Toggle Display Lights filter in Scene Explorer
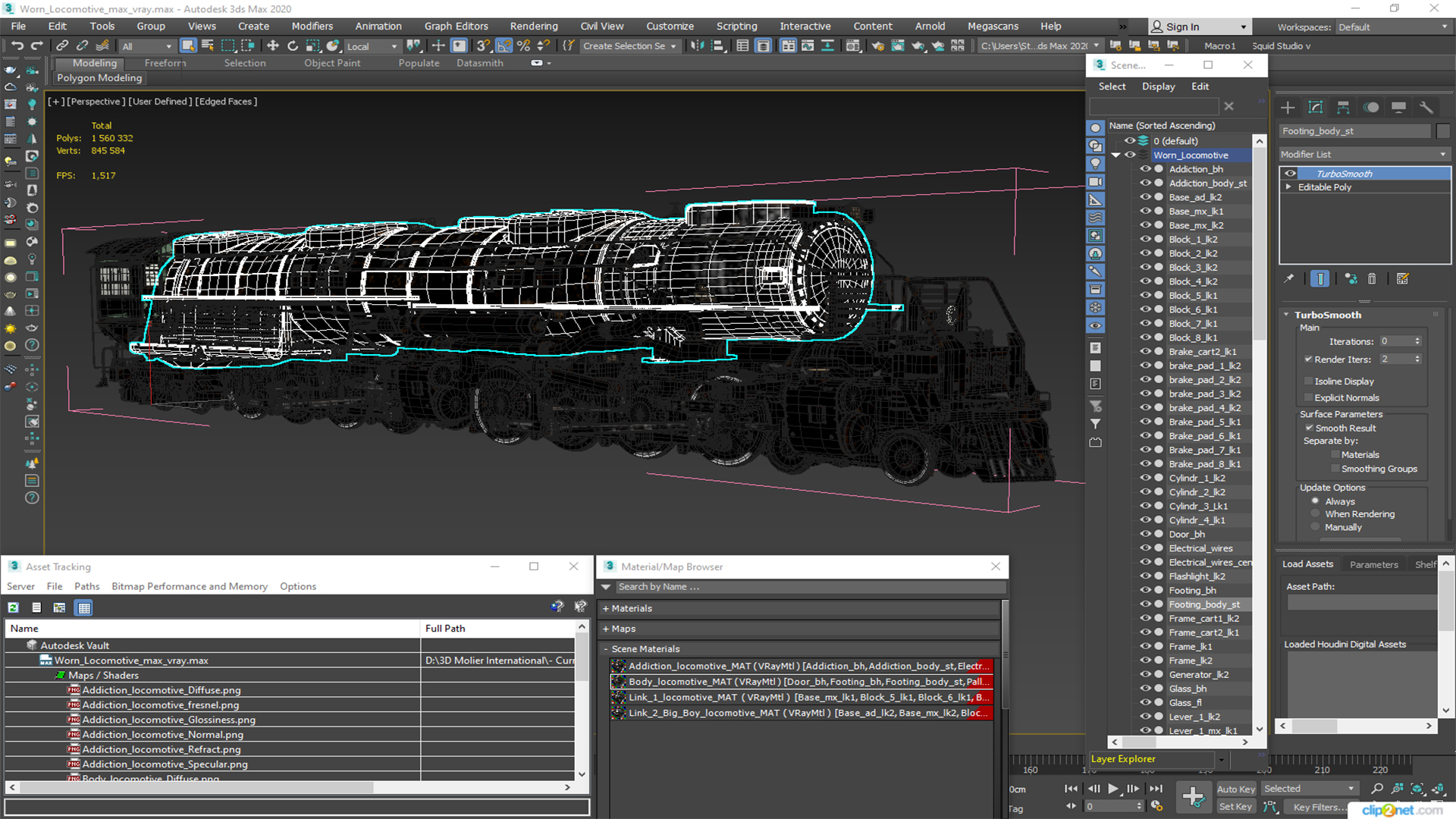This screenshot has width=1456, height=819. point(1096,164)
